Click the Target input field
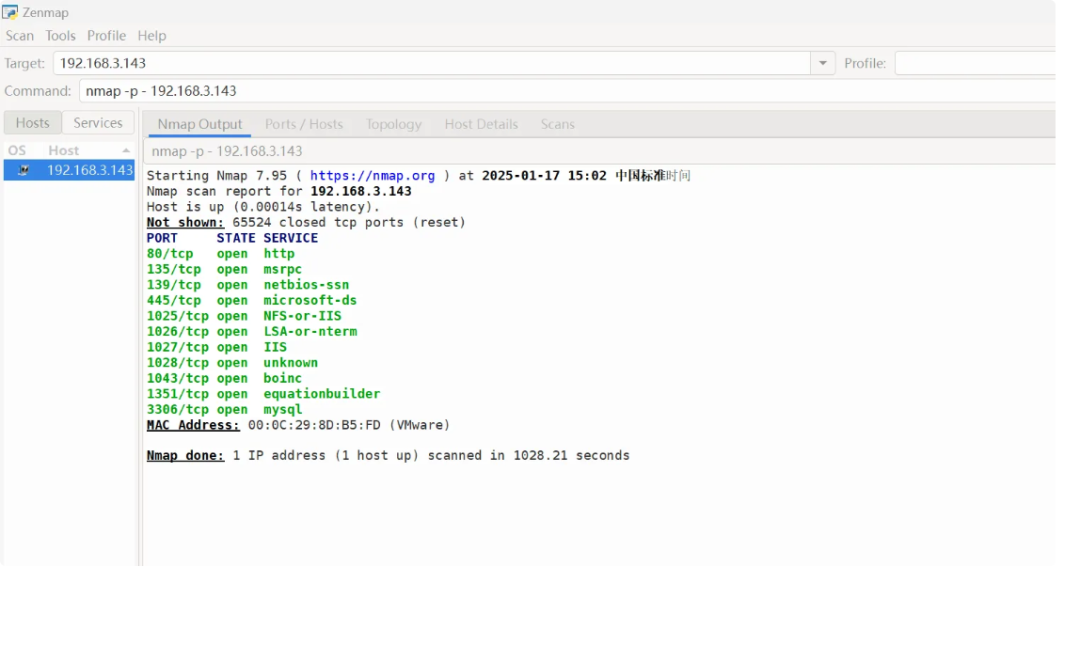This screenshot has height=661, width=1080. (432, 63)
